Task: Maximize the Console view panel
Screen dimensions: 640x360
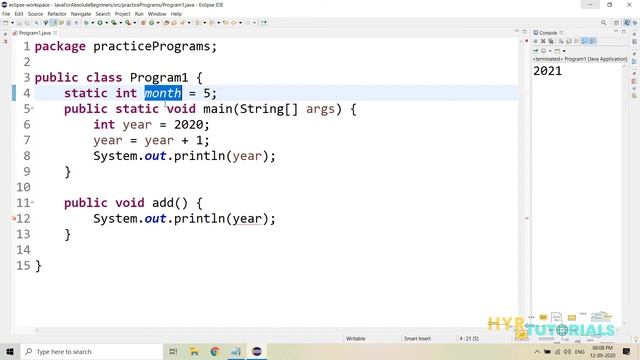Action: 624,31
